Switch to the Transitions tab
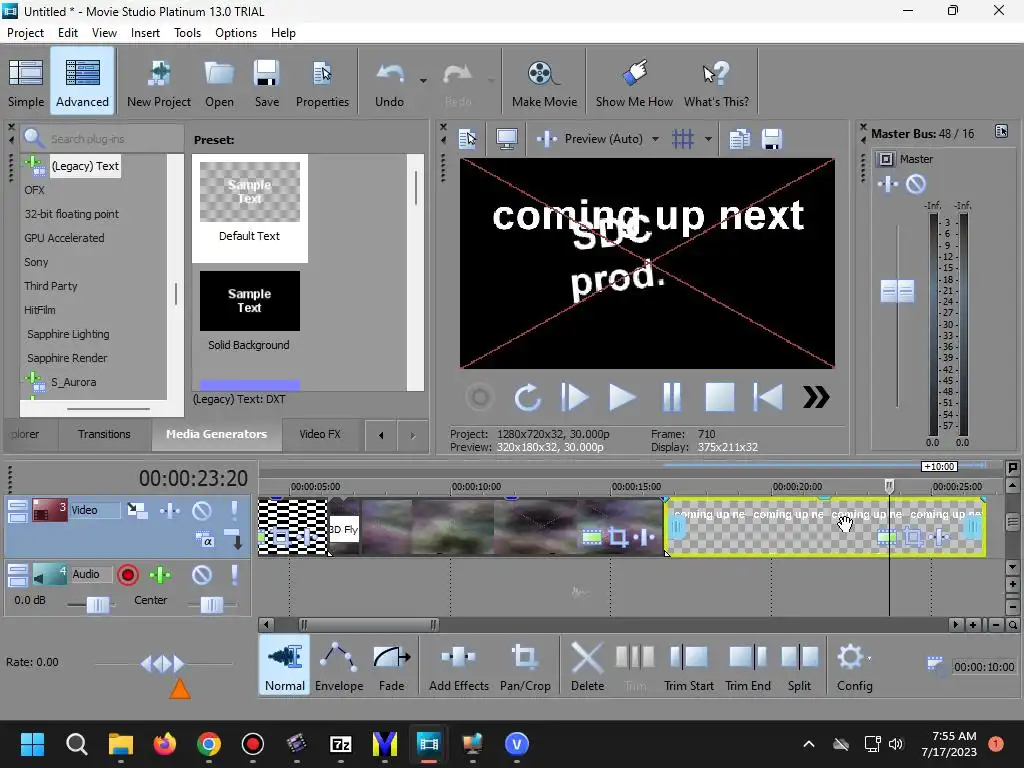The width and height of the screenshot is (1024, 768). click(x=104, y=434)
